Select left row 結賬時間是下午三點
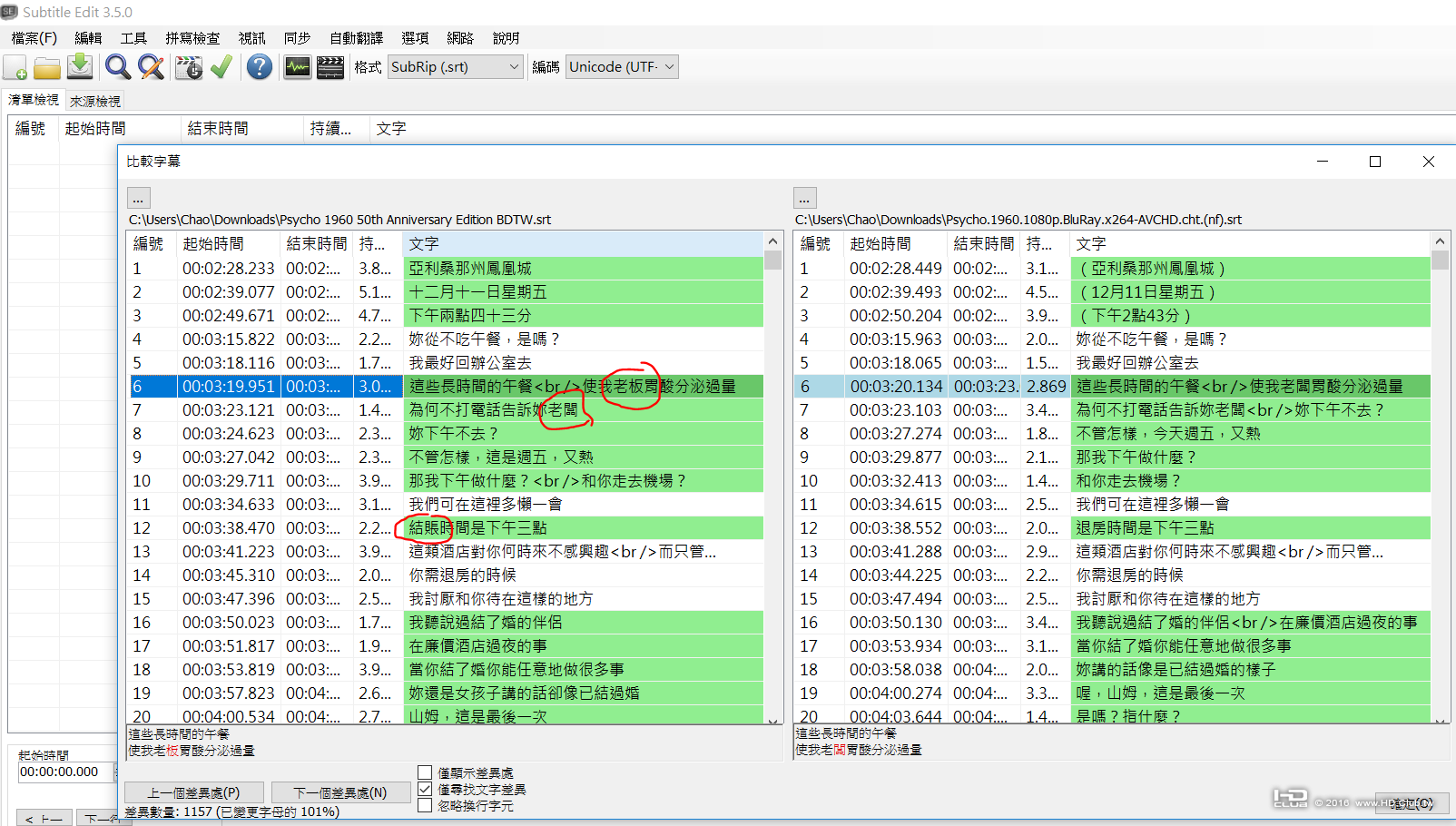1456x826 pixels. click(x=447, y=528)
